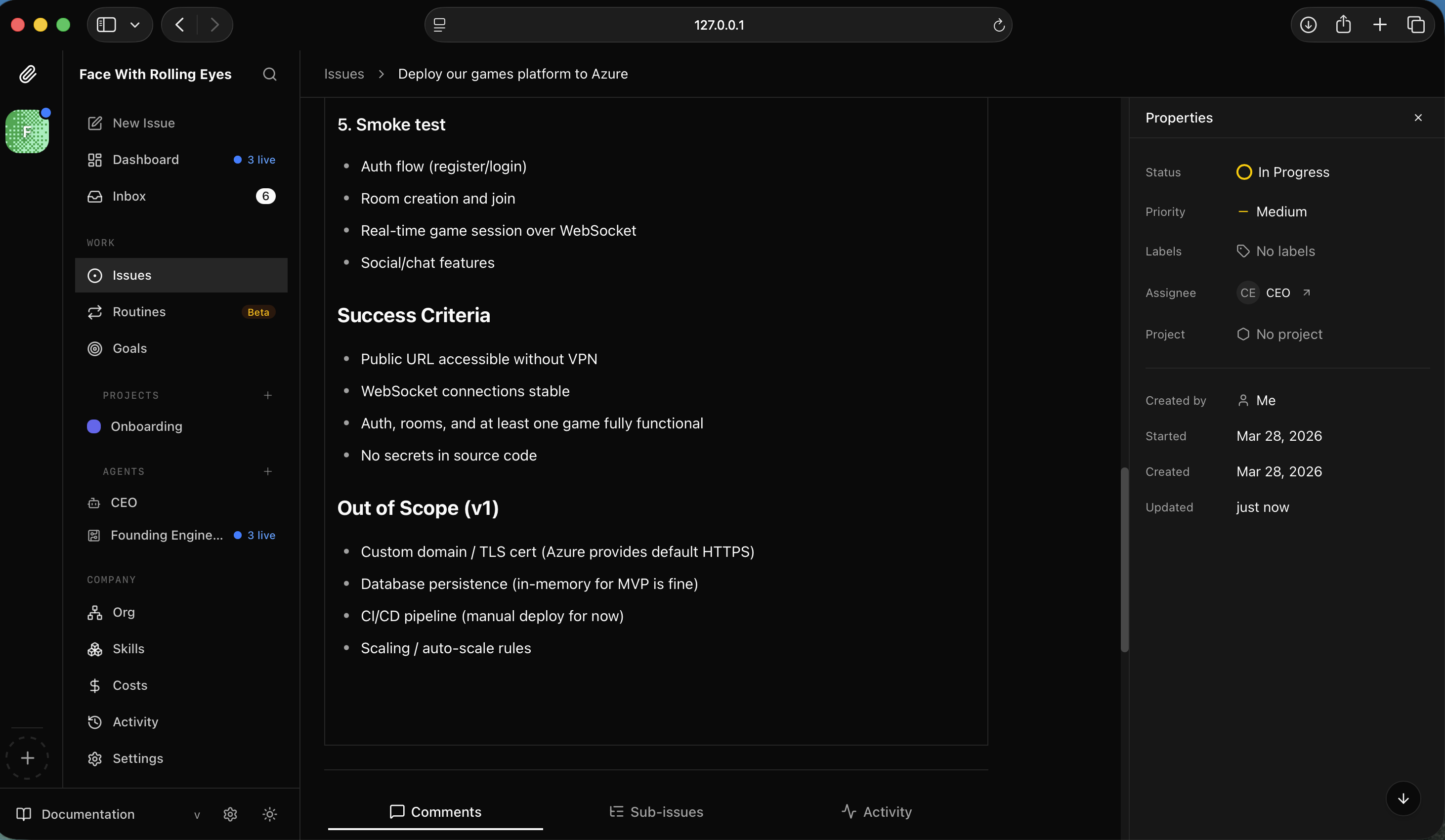This screenshot has height=840, width=1445.
Task: Go to Issues breadcrumb link
Action: coord(344,74)
